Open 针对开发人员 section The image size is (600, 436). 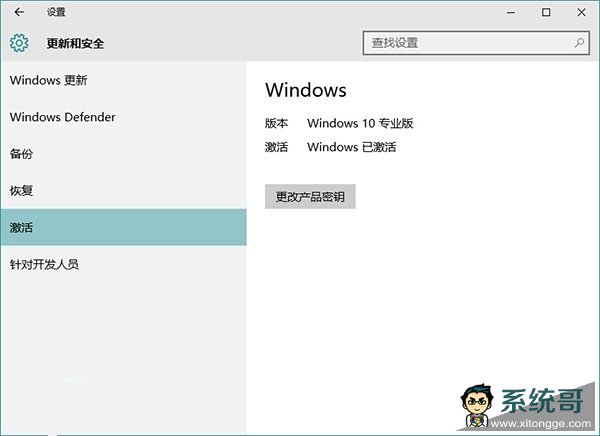[124, 264]
